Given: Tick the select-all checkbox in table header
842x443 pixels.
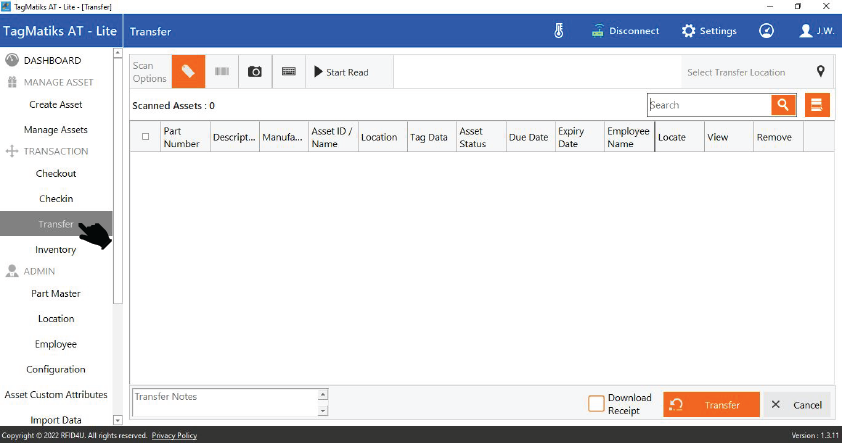Looking at the screenshot, I should click(x=145, y=137).
